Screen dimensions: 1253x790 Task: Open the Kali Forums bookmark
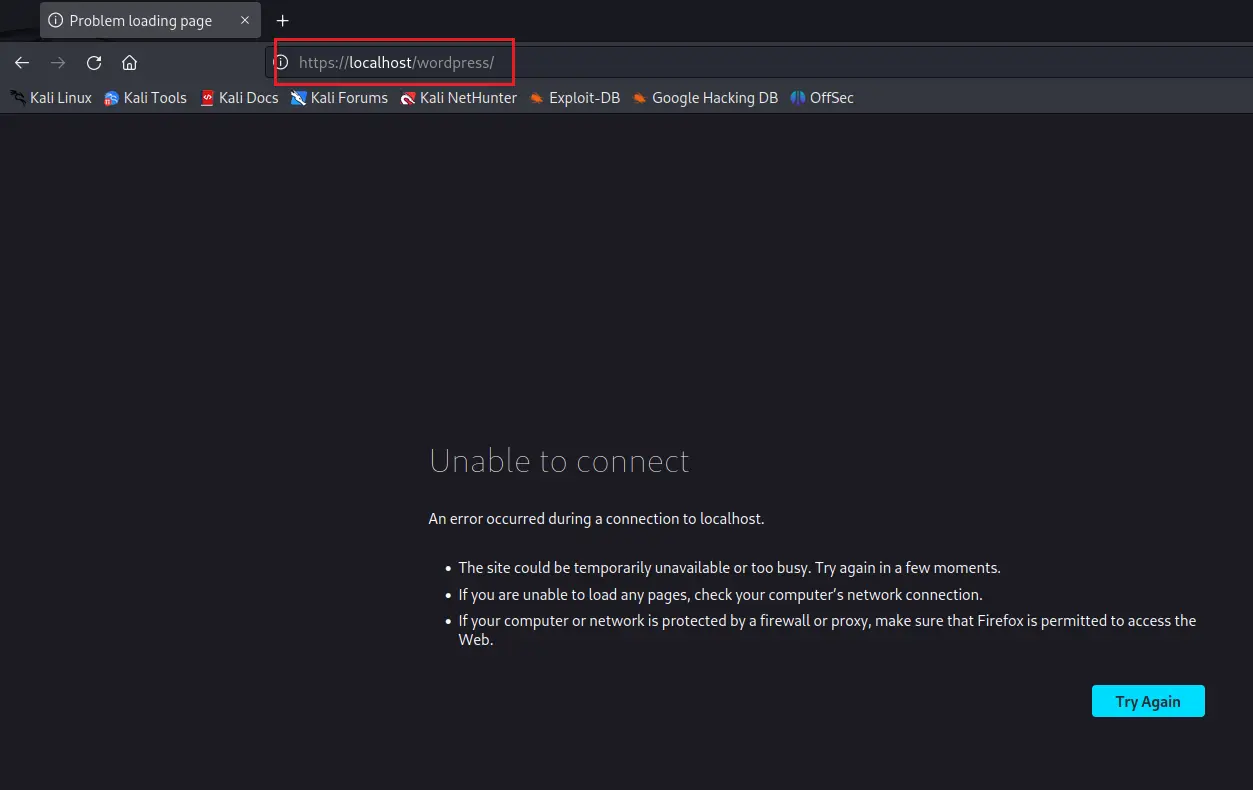(339, 98)
